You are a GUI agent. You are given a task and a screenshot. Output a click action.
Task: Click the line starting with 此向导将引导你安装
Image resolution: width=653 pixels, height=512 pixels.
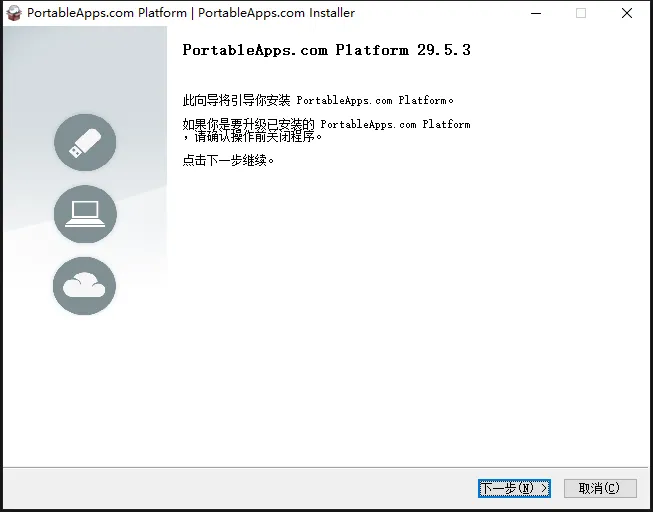318,100
